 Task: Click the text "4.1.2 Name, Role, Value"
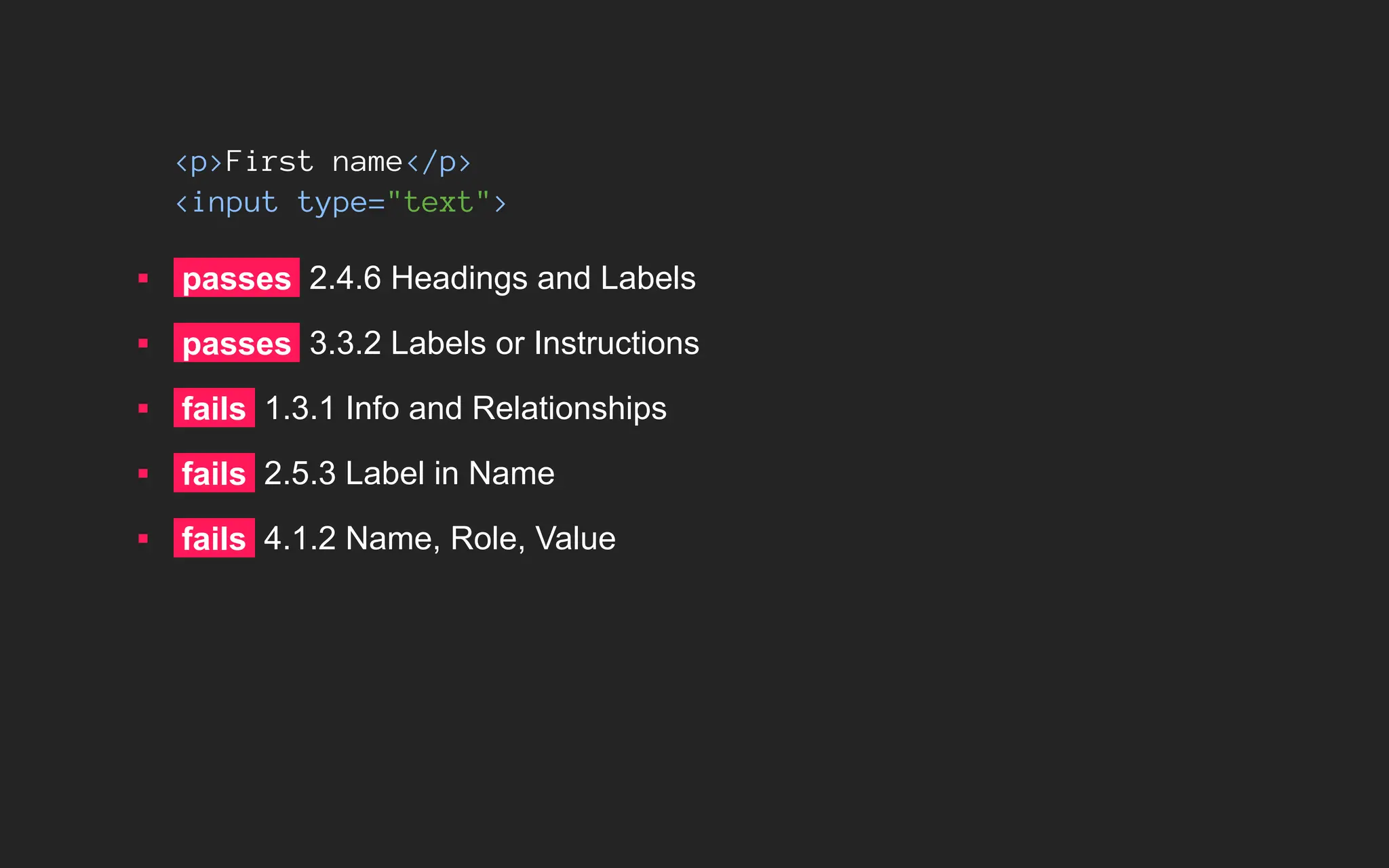point(439,538)
